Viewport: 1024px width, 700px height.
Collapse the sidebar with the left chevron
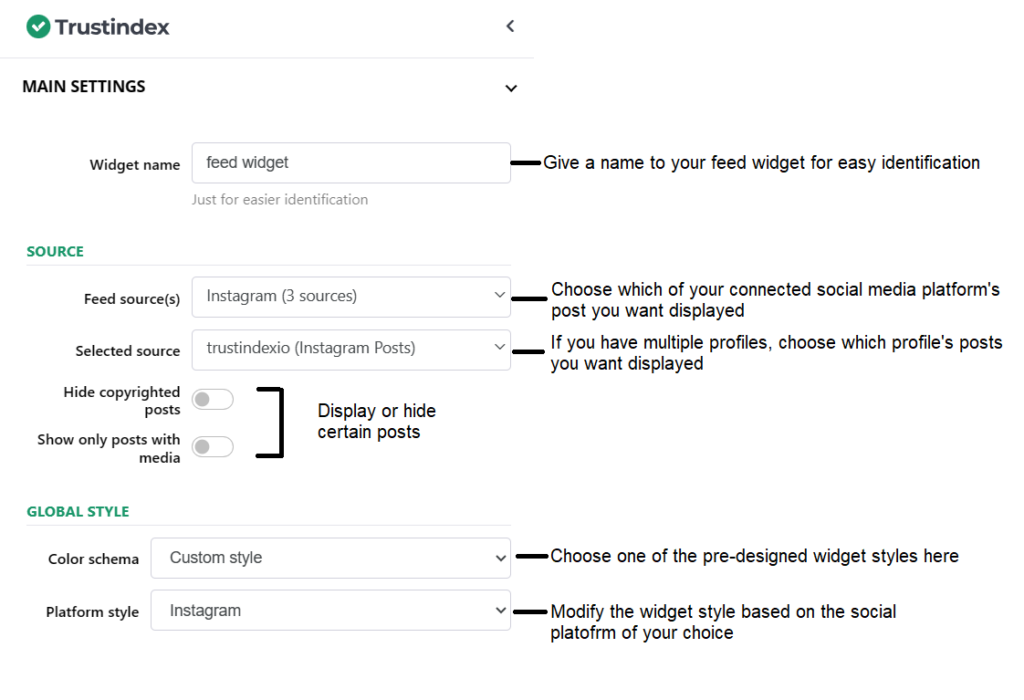(x=510, y=27)
